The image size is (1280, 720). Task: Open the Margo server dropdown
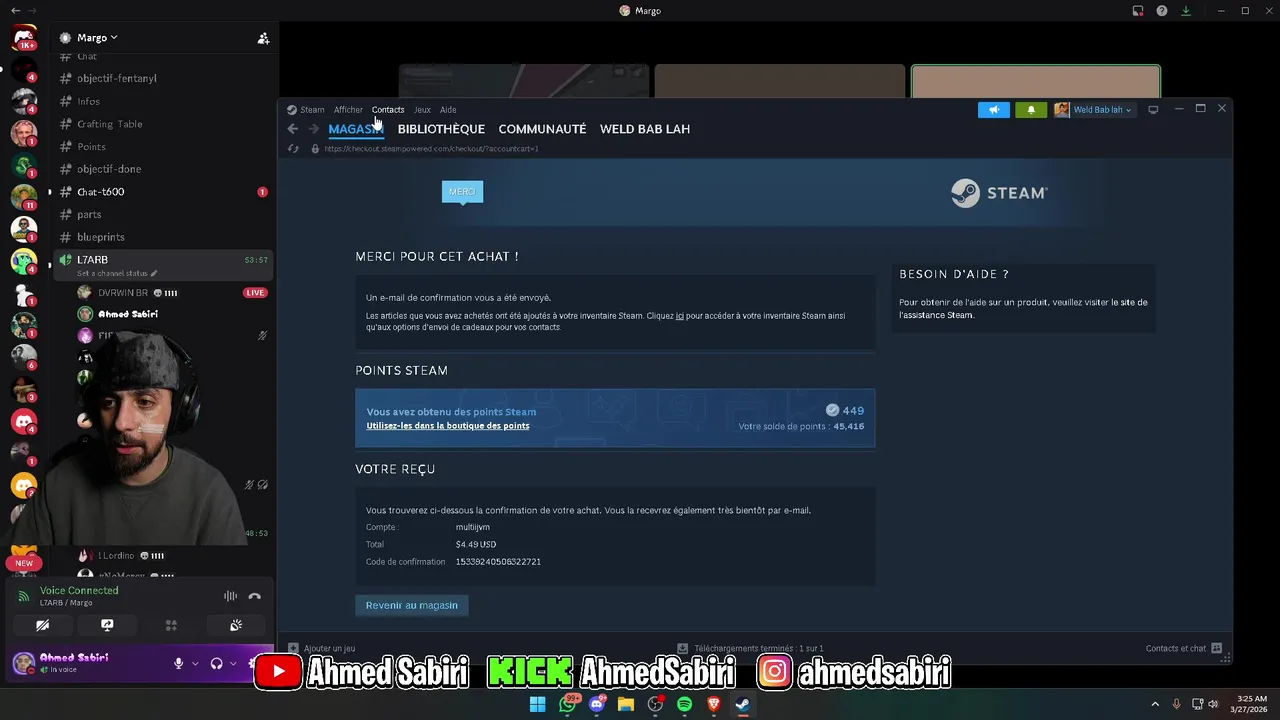point(97,38)
